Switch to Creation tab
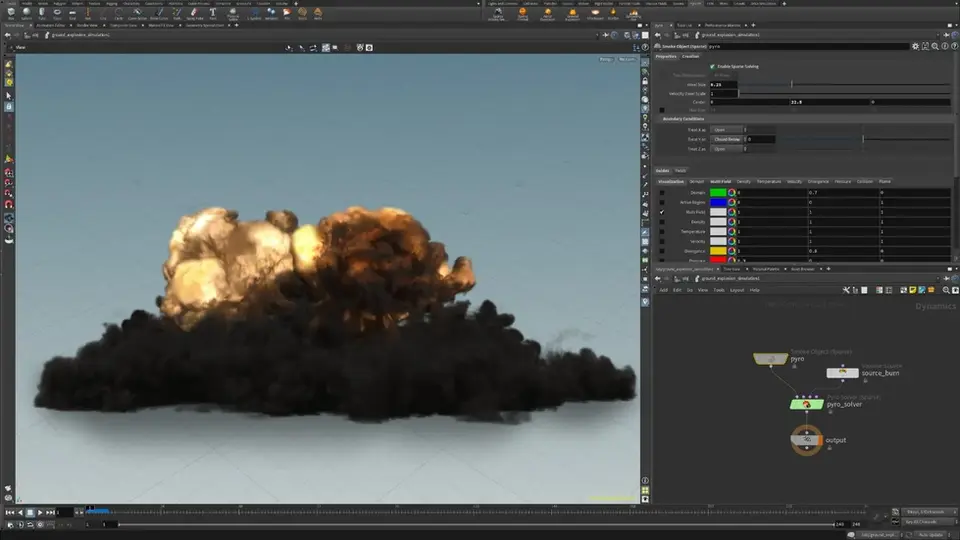 pos(690,56)
